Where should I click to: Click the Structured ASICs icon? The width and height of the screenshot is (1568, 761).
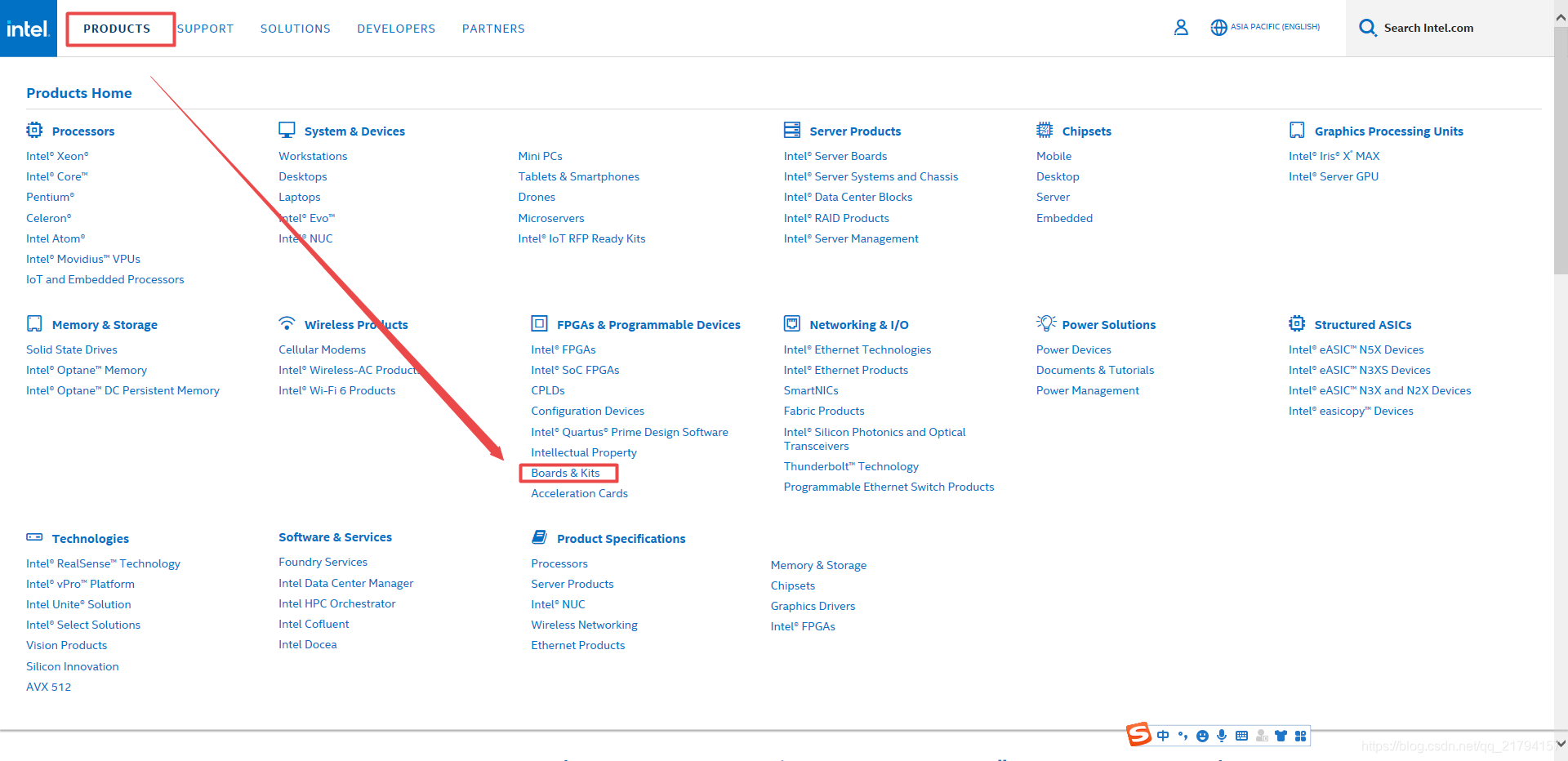tap(1297, 323)
